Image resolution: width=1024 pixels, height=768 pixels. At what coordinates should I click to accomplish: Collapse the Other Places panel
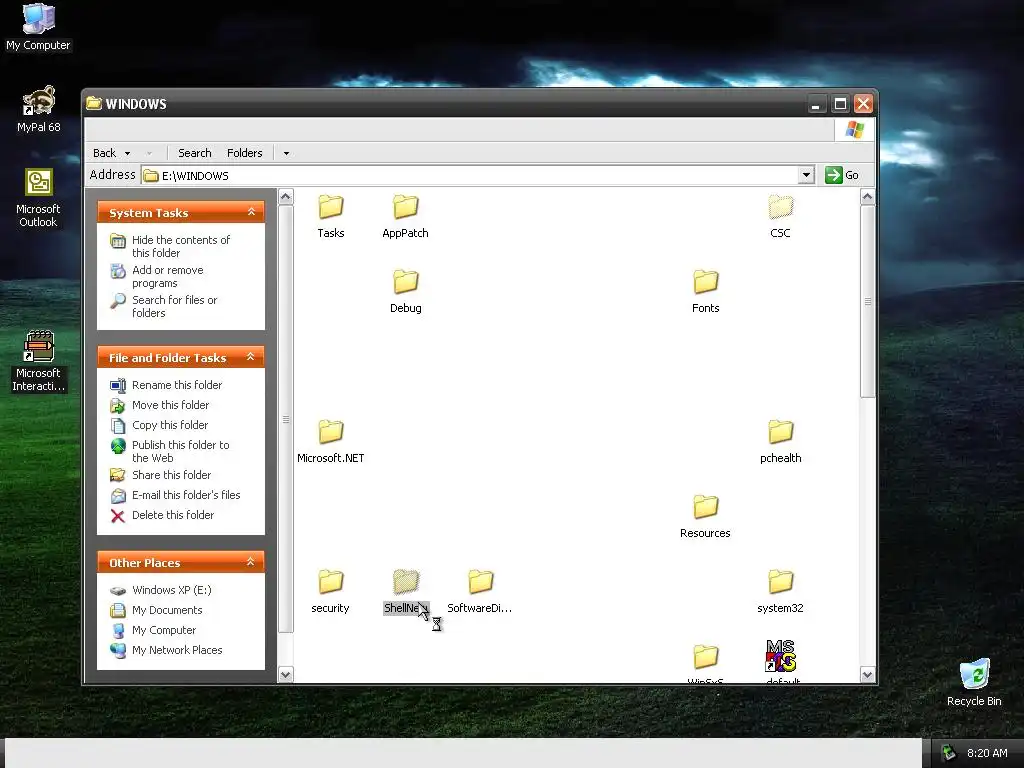tap(250, 562)
